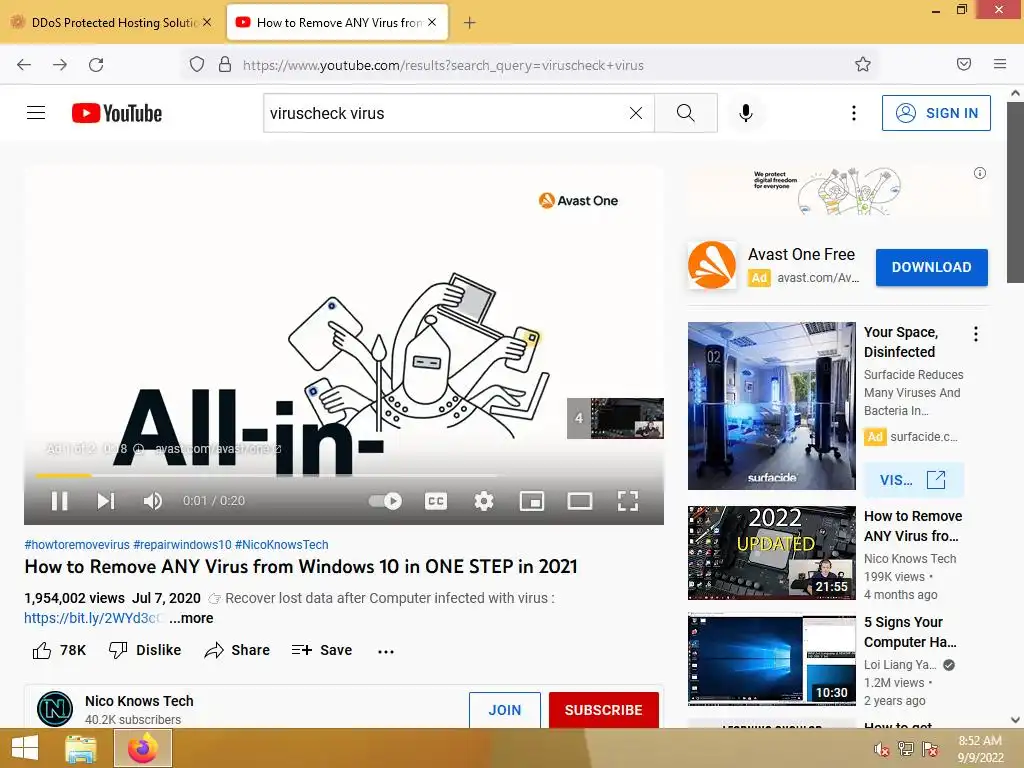Viewport: 1024px width, 768px height.
Task: Close the YouTube video tab
Action: pos(432,22)
